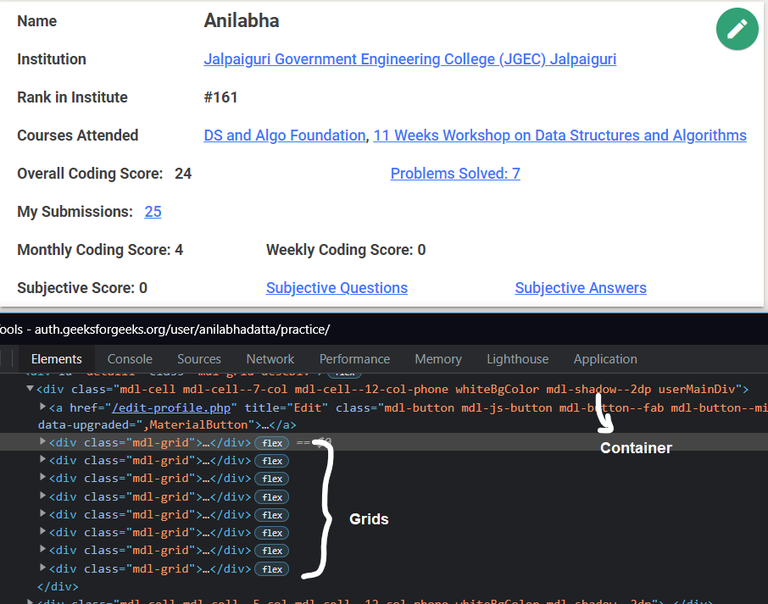Toggle flex badge on the second mdl-grid row
The width and height of the screenshot is (768, 604).
(271, 461)
